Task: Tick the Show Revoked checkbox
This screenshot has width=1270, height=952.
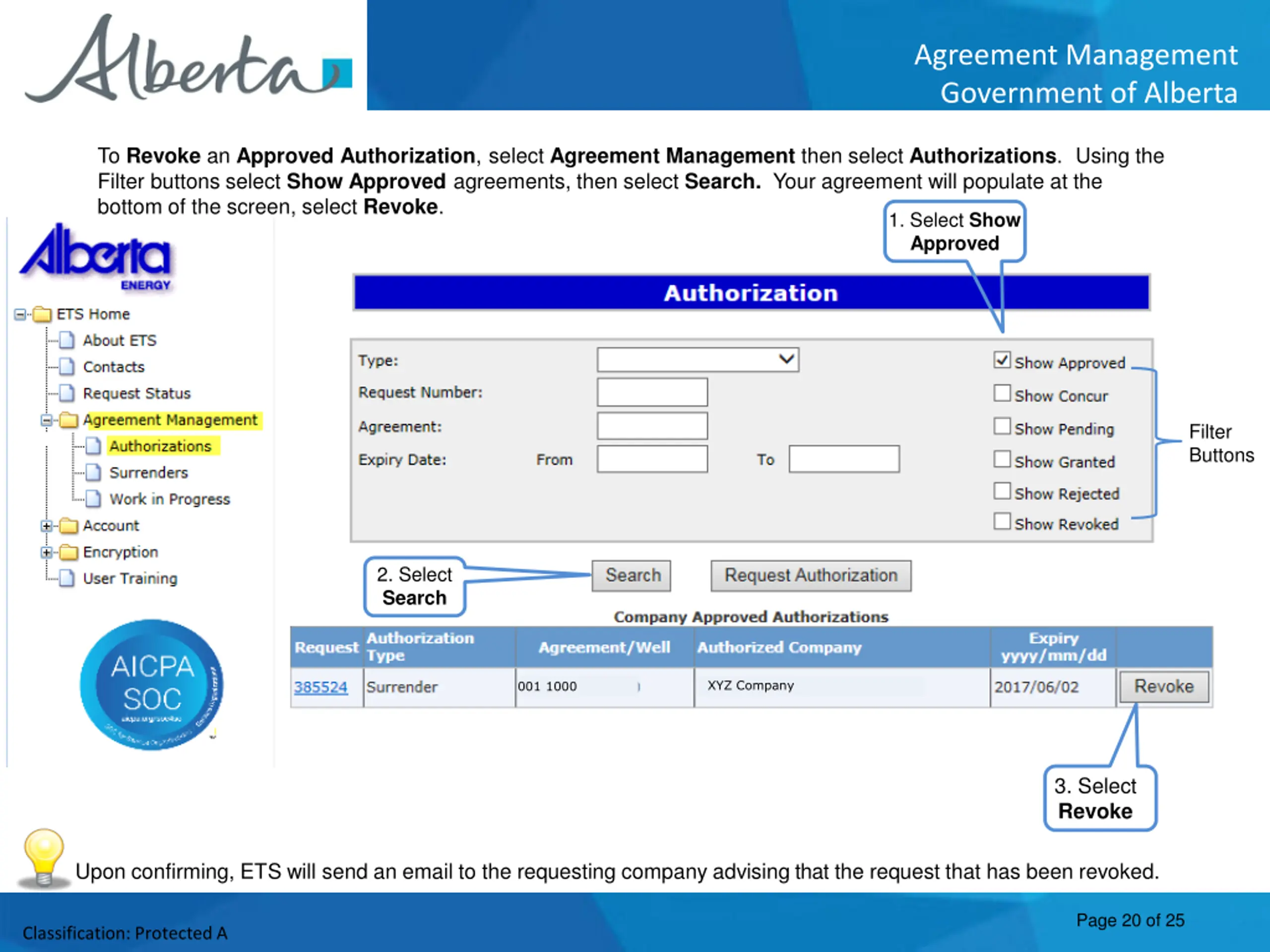Action: (1002, 522)
